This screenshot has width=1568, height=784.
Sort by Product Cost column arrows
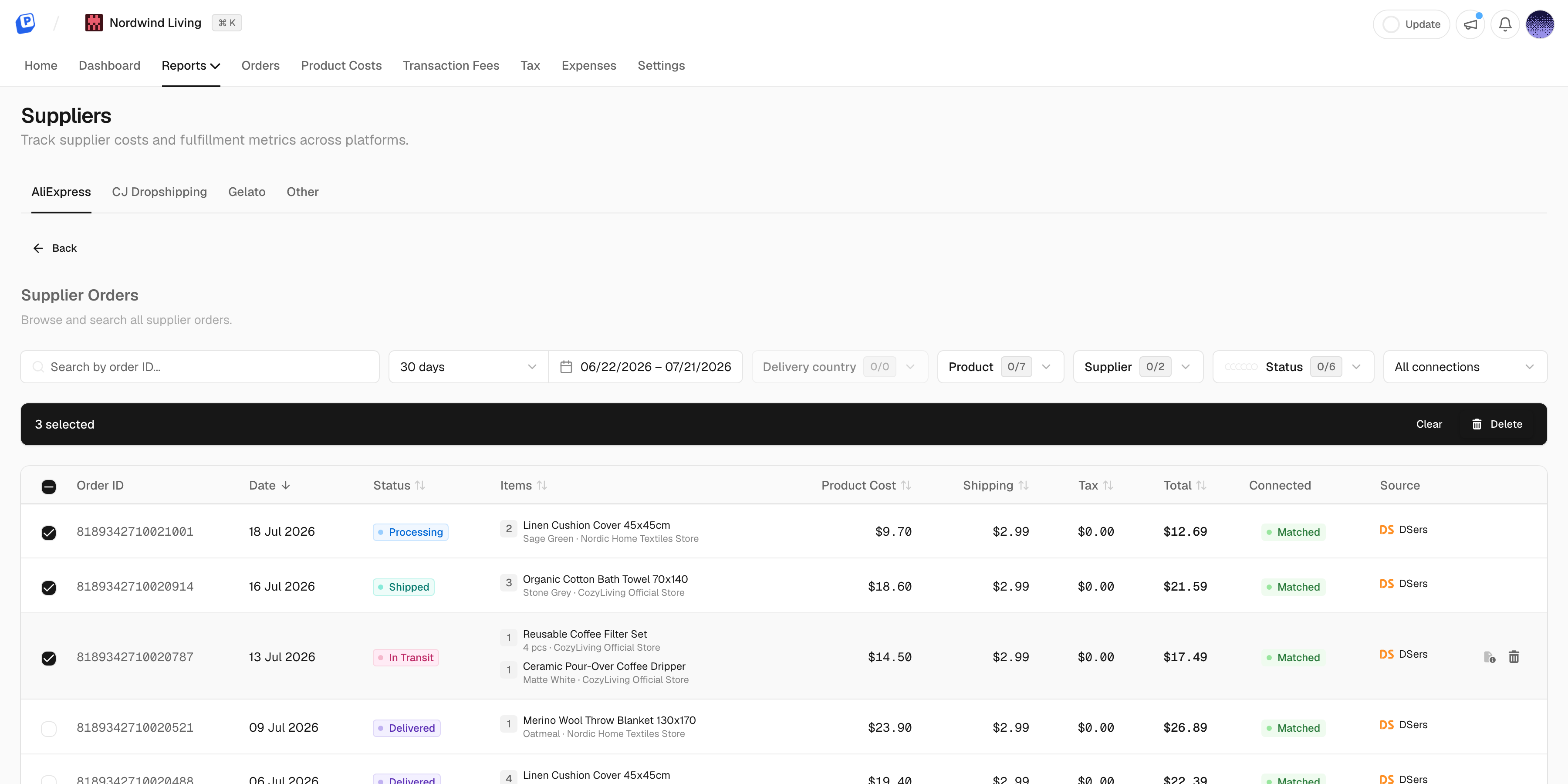pyautogui.click(x=906, y=485)
